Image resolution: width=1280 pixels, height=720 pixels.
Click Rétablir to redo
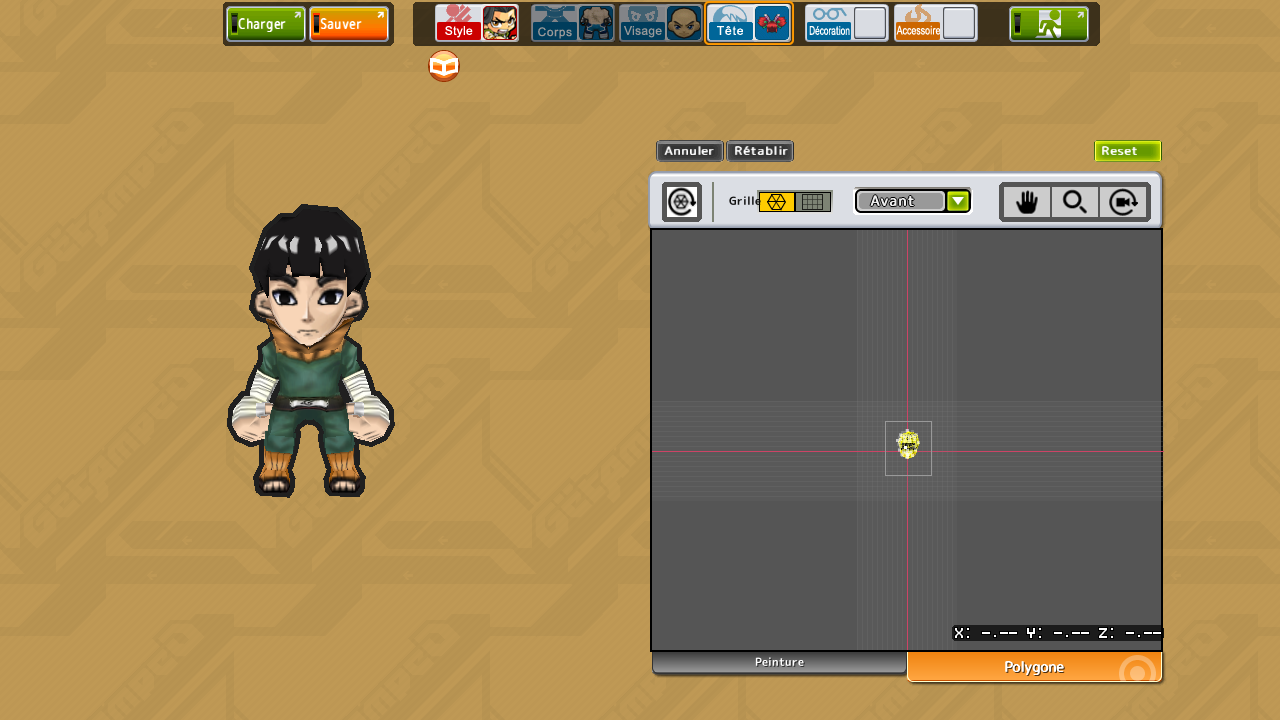760,151
